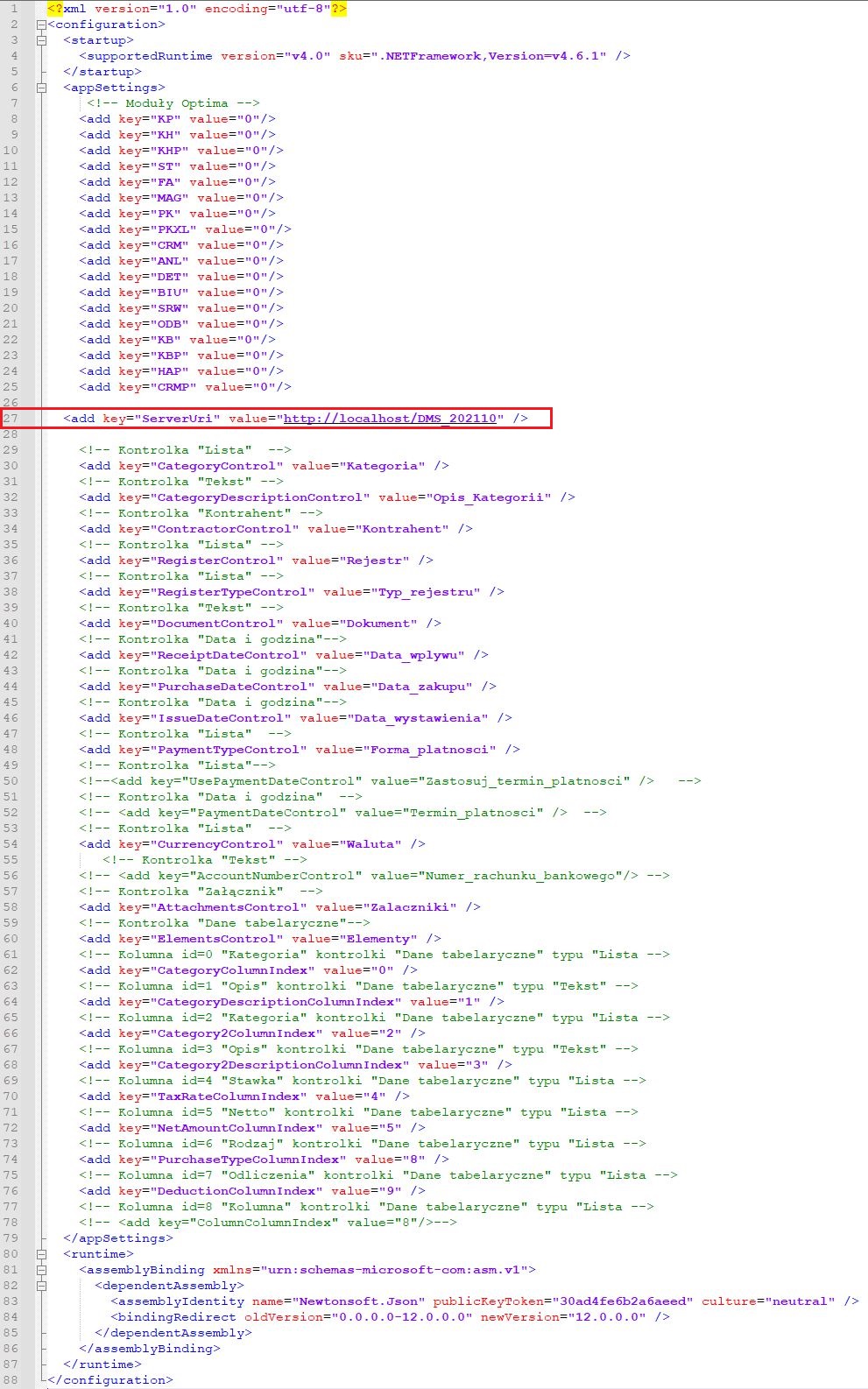Click line number 88 in margin

pyautogui.click(x=11, y=1380)
